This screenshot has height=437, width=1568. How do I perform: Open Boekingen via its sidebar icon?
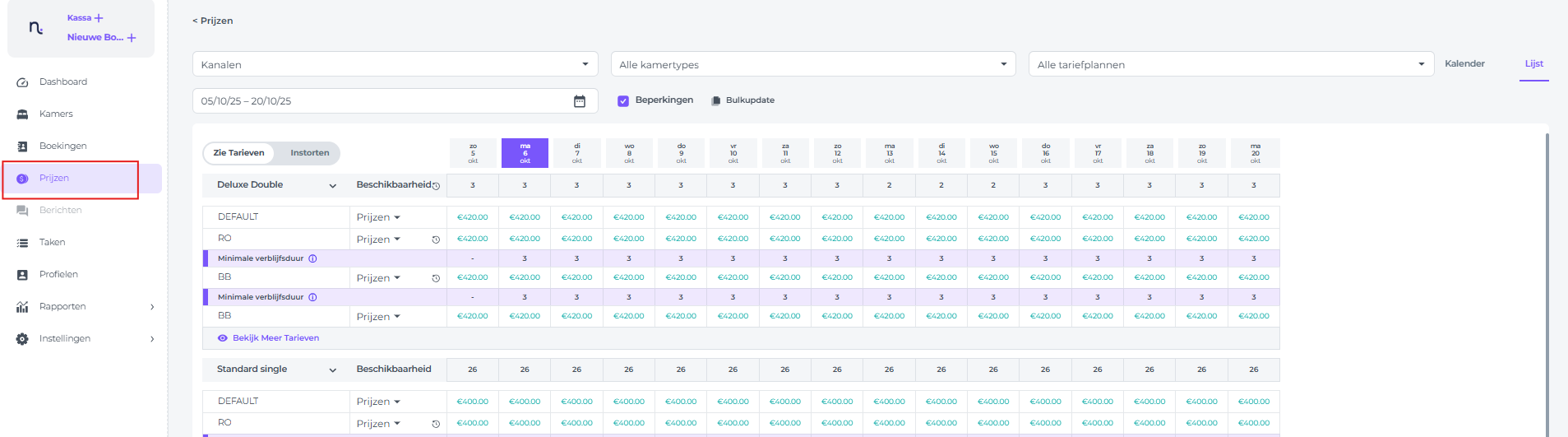click(22, 146)
